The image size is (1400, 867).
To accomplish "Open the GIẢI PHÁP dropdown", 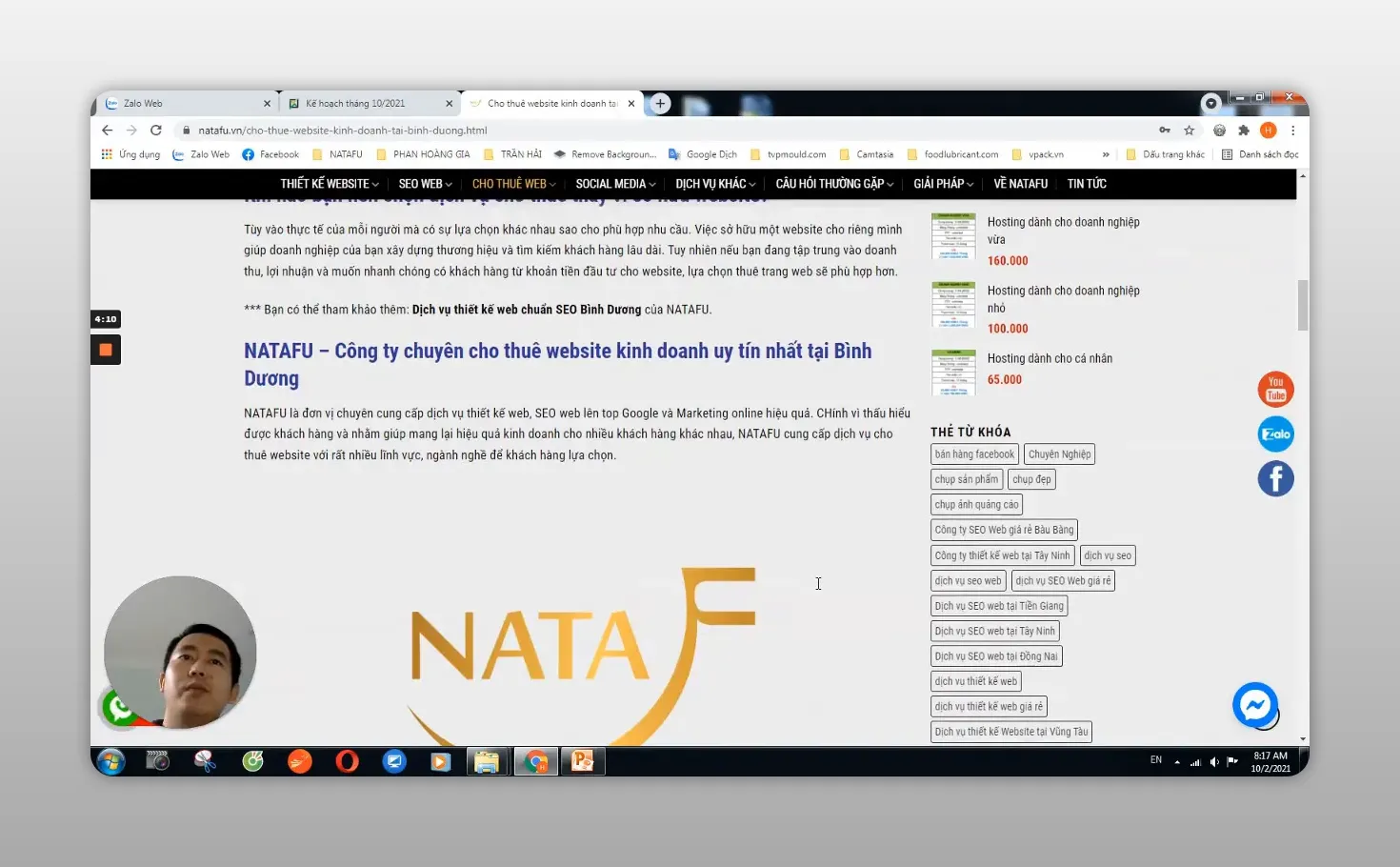I will click(x=943, y=184).
